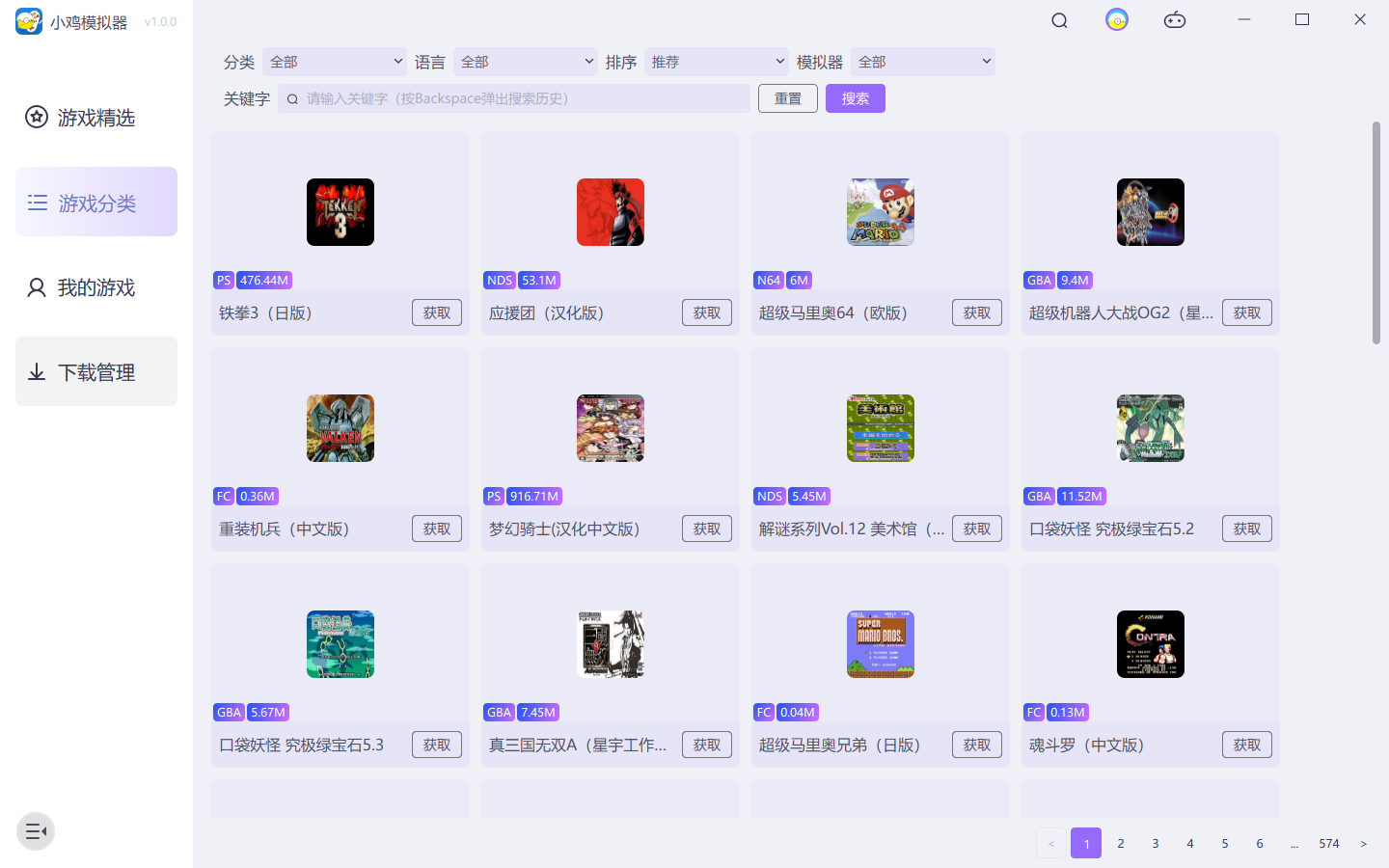Screen dimensions: 1389x868
Task: Open 下载管理 download manager
Action: click(96, 371)
